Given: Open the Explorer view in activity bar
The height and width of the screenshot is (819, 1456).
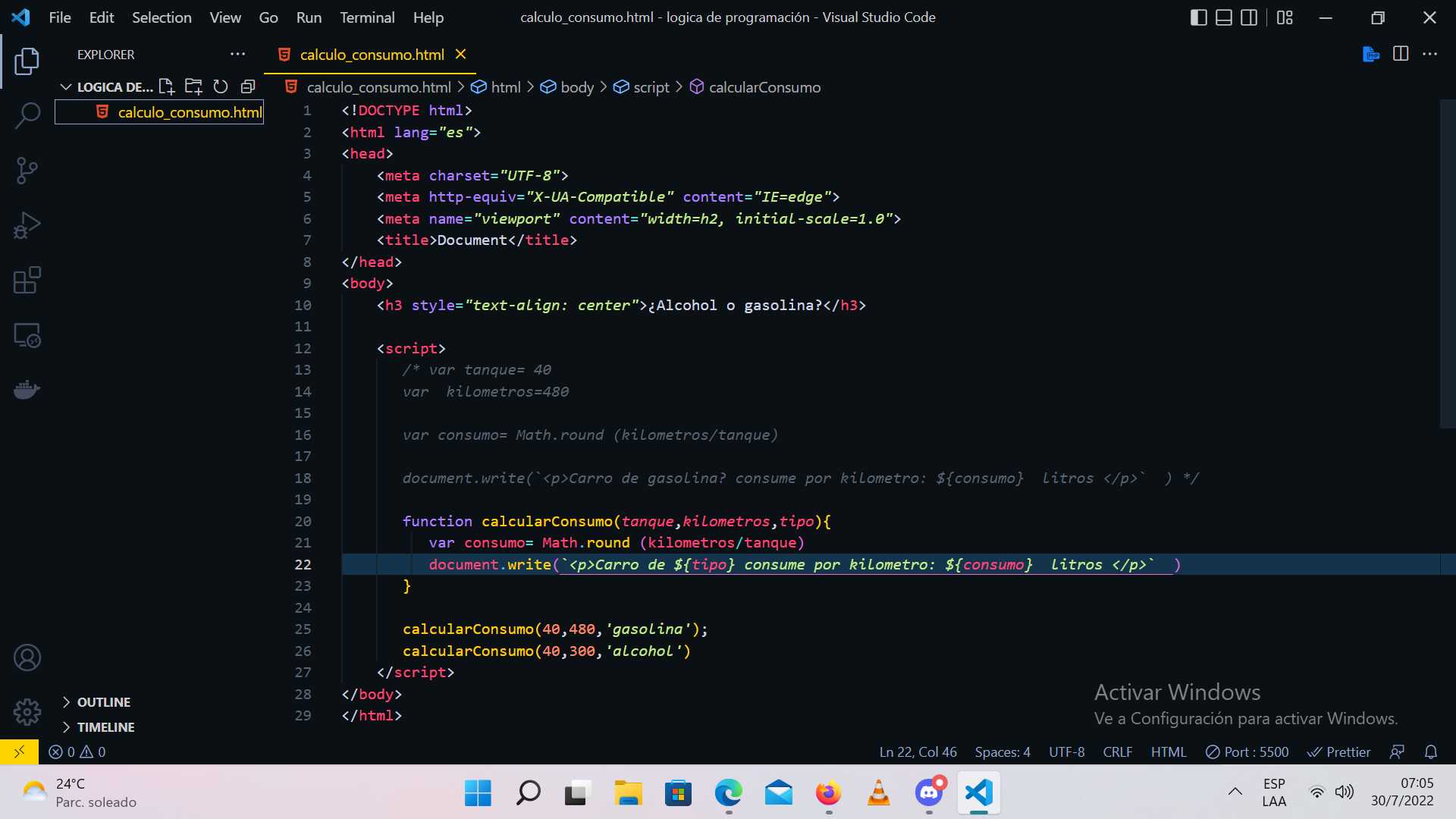Looking at the screenshot, I should (27, 61).
